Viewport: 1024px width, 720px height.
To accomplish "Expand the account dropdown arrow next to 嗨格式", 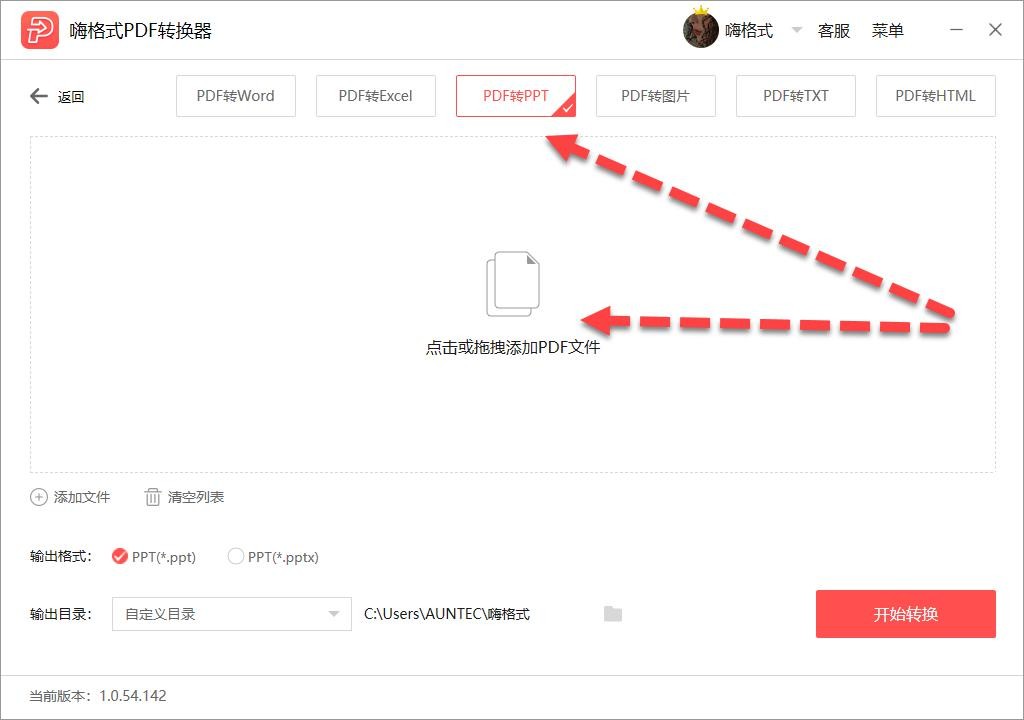I will coord(797,30).
